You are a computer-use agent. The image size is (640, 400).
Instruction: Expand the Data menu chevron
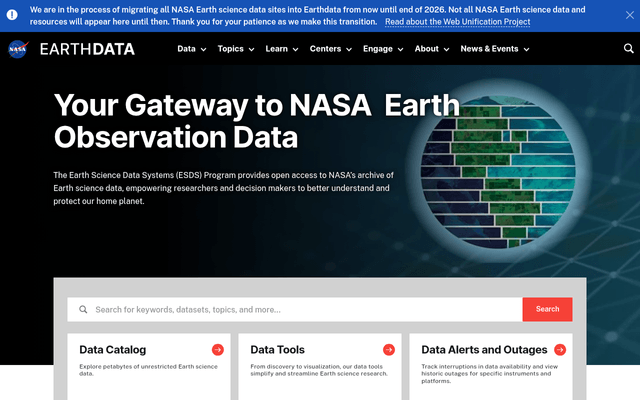coord(203,49)
